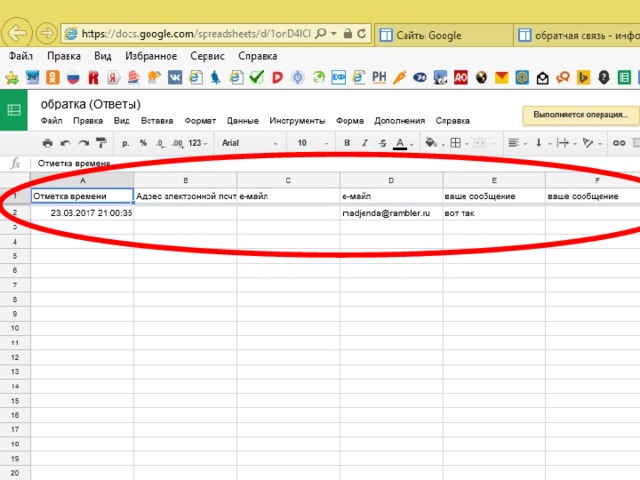Viewport: 640px width, 480px height.
Task: Toggle Bold text formatting
Action: (x=347, y=144)
